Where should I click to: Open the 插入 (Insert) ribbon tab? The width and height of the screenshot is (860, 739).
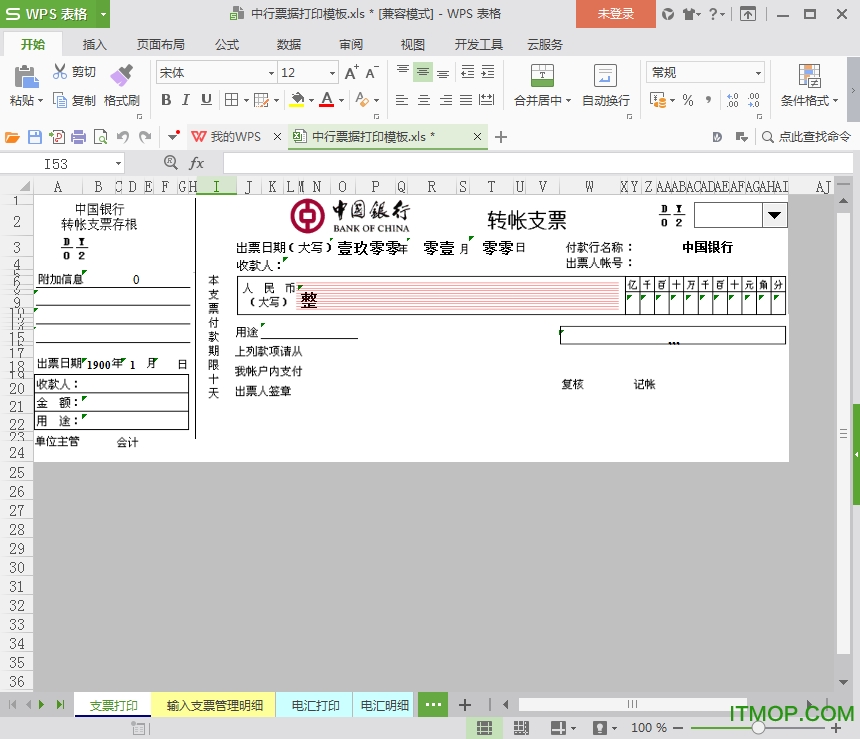(x=94, y=44)
